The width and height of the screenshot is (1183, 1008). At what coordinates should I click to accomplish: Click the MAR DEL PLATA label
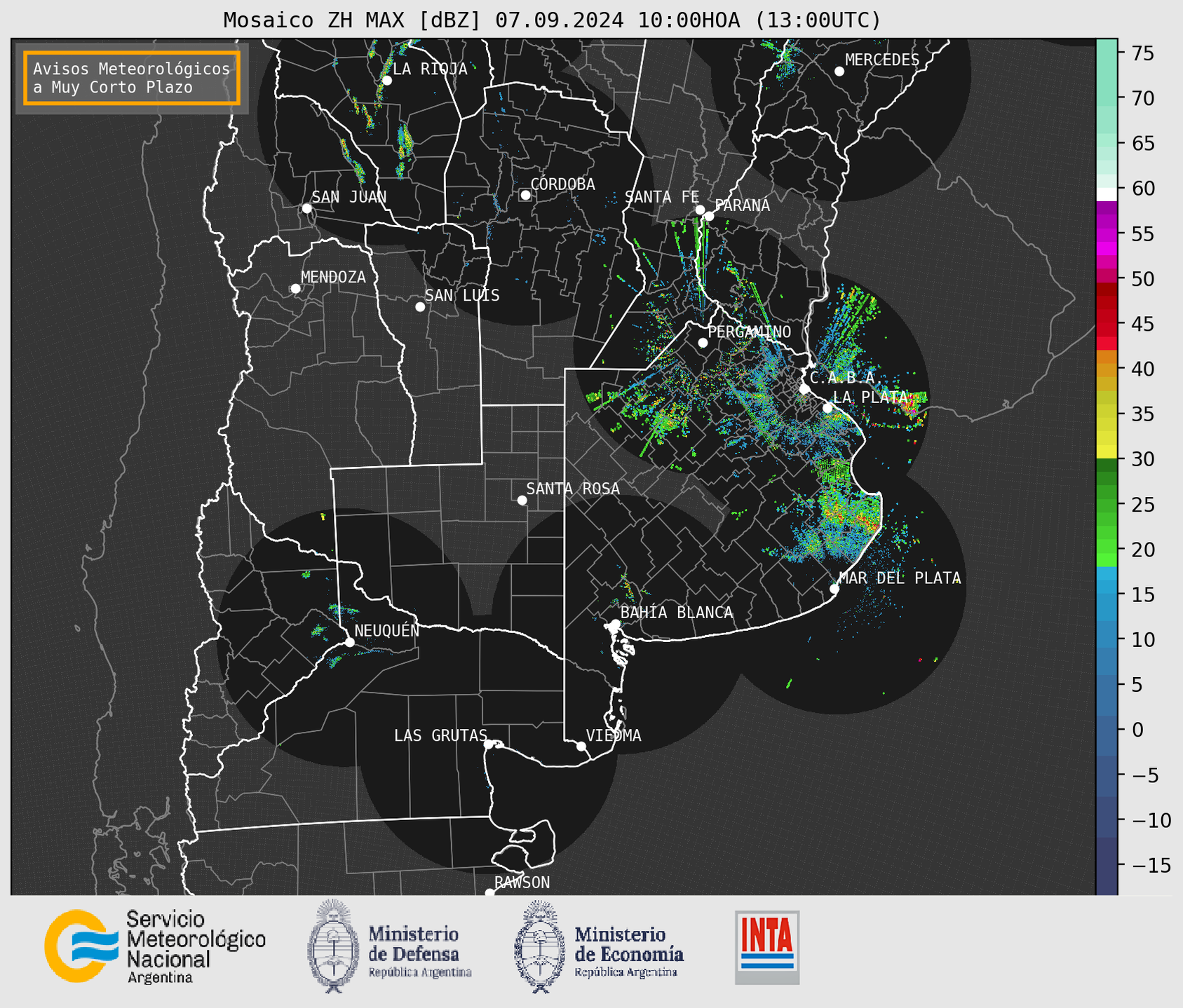tap(900, 578)
